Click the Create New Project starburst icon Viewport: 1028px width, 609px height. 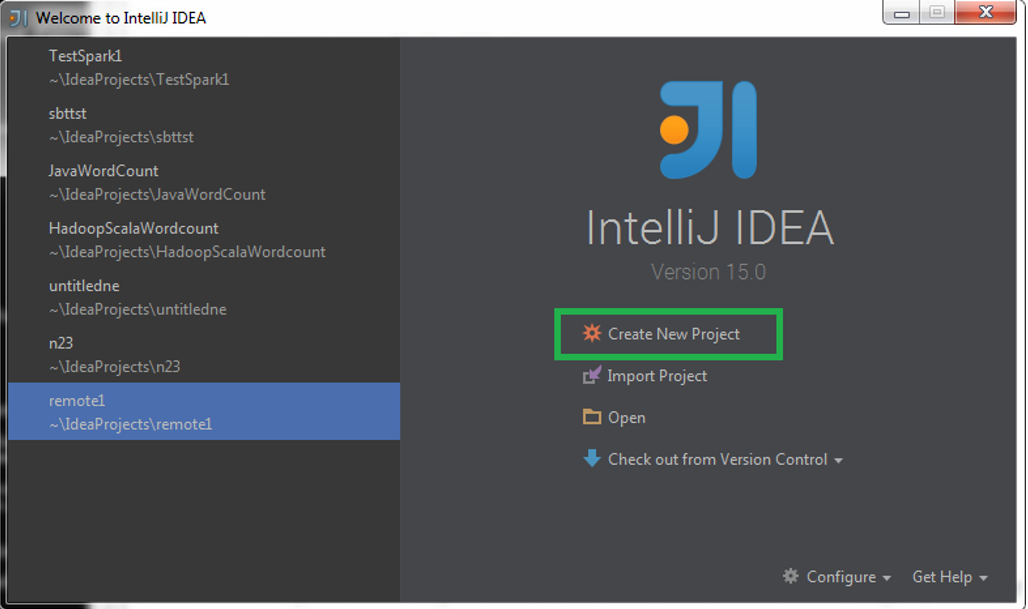coord(592,334)
